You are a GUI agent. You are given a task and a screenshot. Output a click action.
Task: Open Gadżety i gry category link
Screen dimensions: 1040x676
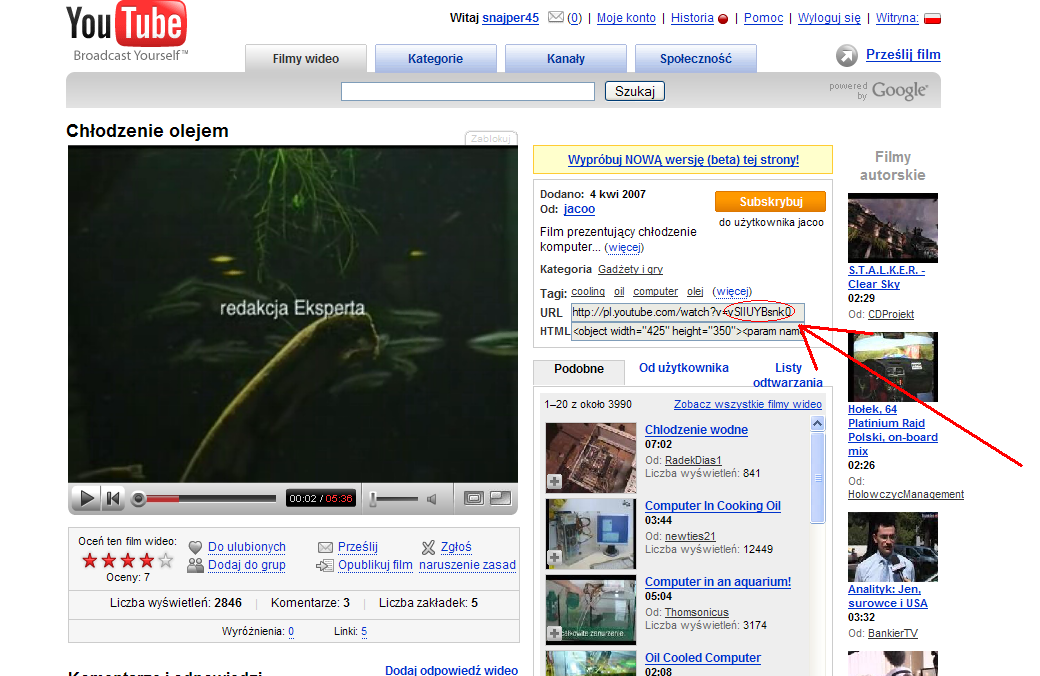pyautogui.click(x=630, y=269)
